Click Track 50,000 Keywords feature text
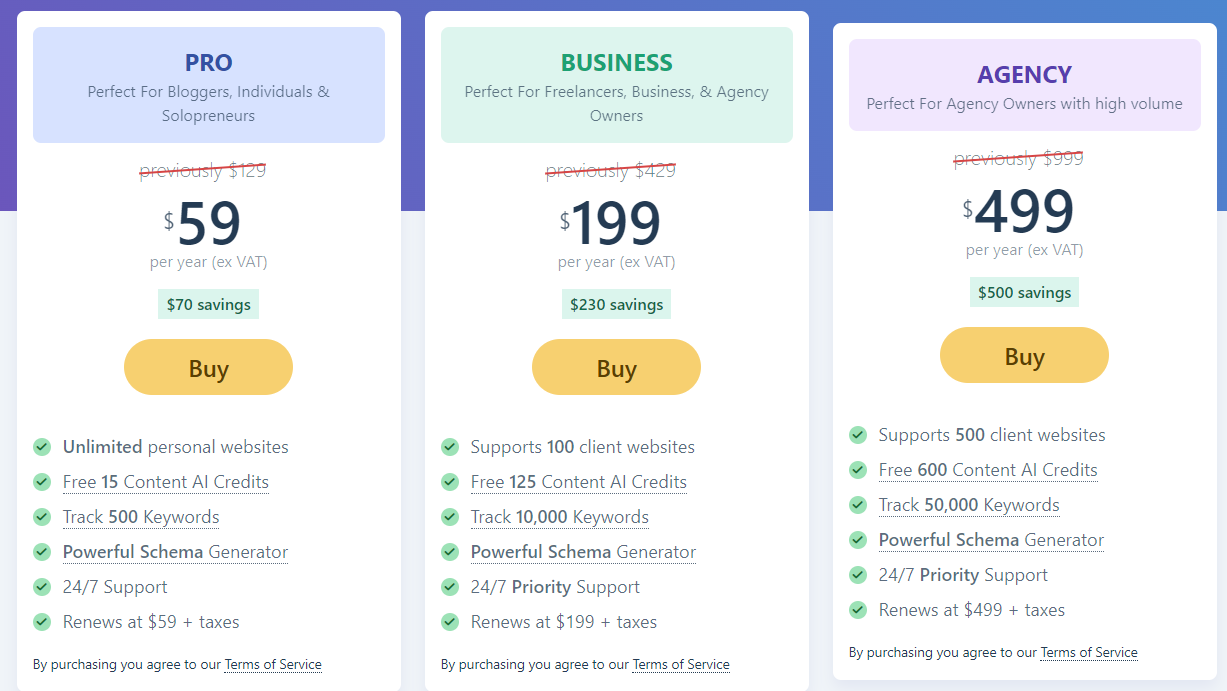1227x691 pixels. point(969,505)
